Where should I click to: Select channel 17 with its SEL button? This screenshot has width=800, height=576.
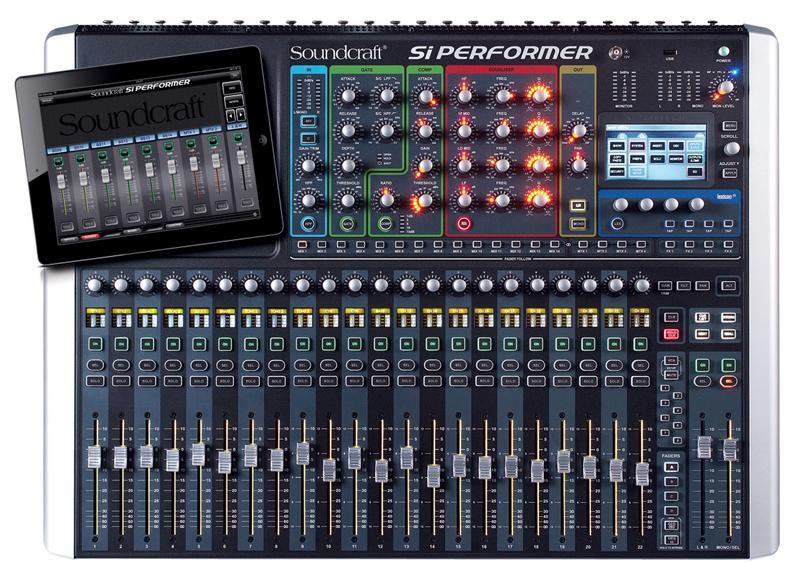point(510,365)
